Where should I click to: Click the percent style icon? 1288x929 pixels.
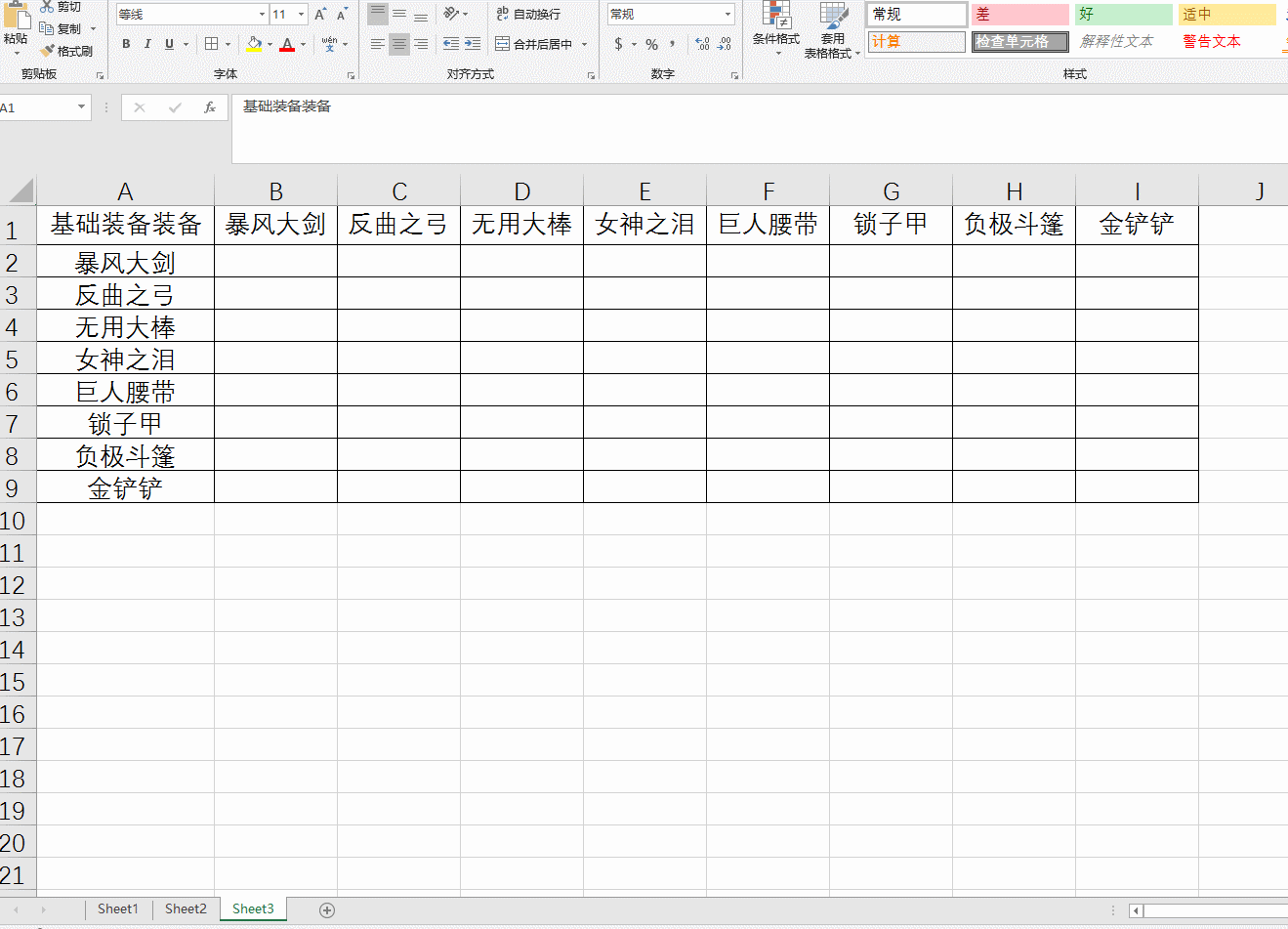pos(651,44)
